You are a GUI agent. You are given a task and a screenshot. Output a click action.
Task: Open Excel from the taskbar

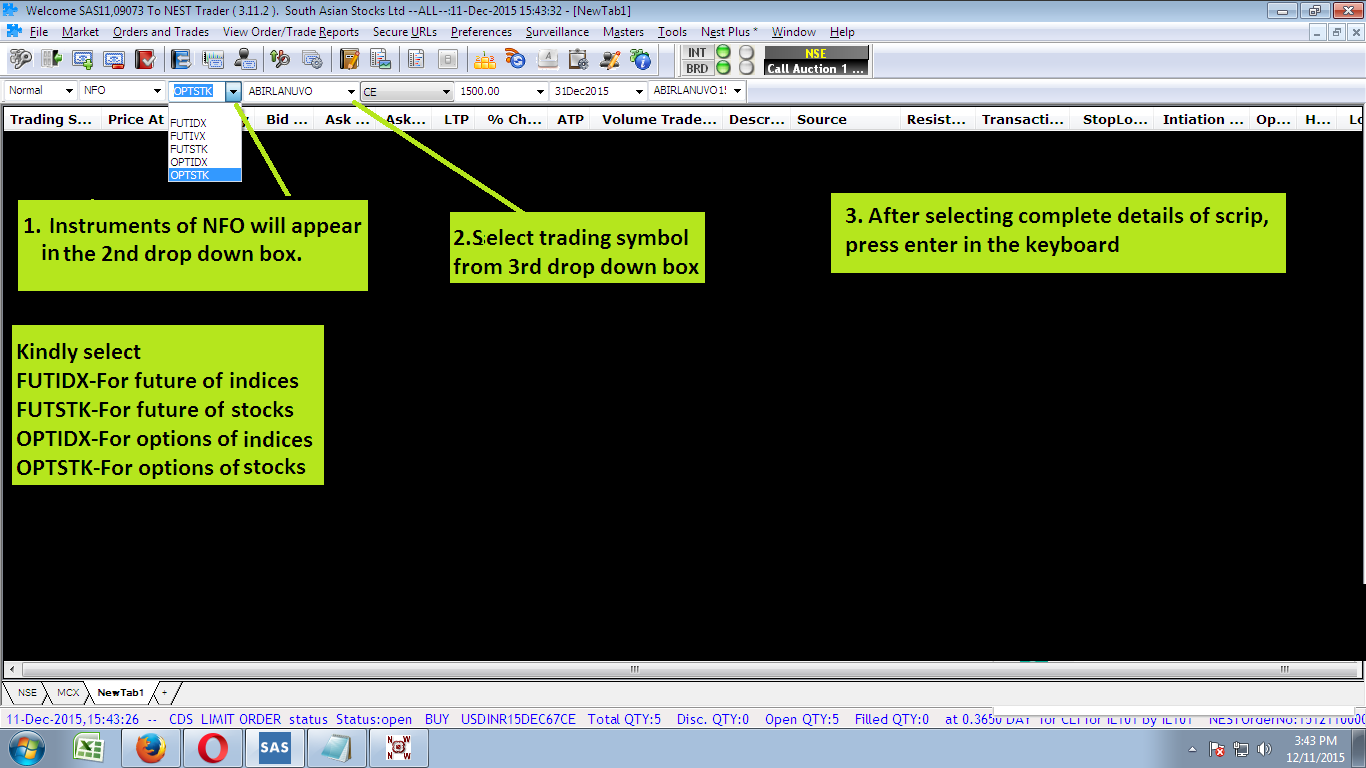[91, 748]
